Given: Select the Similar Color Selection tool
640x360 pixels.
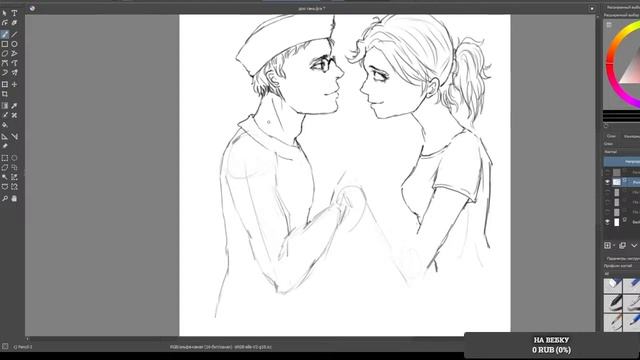Looking at the screenshot, I should 14,177.
